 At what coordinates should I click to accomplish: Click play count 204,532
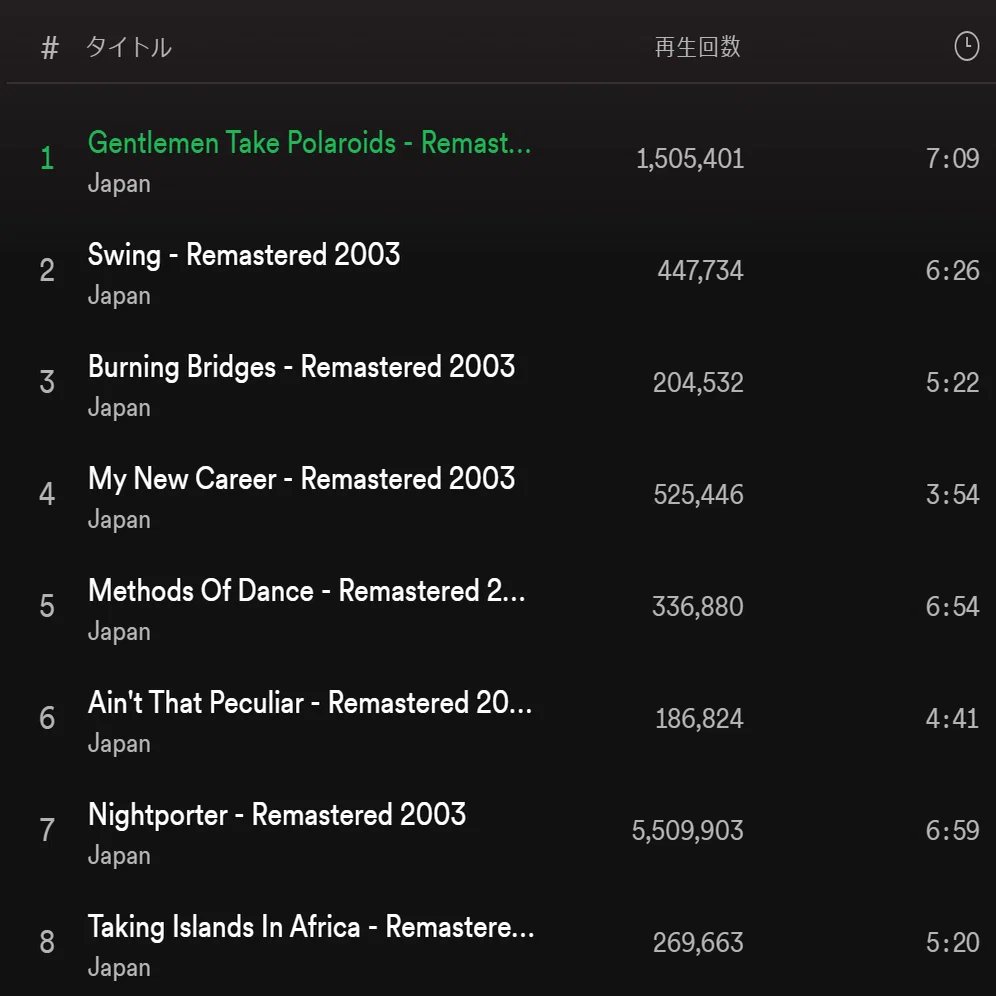pyautogui.click(x=698, y=382)
